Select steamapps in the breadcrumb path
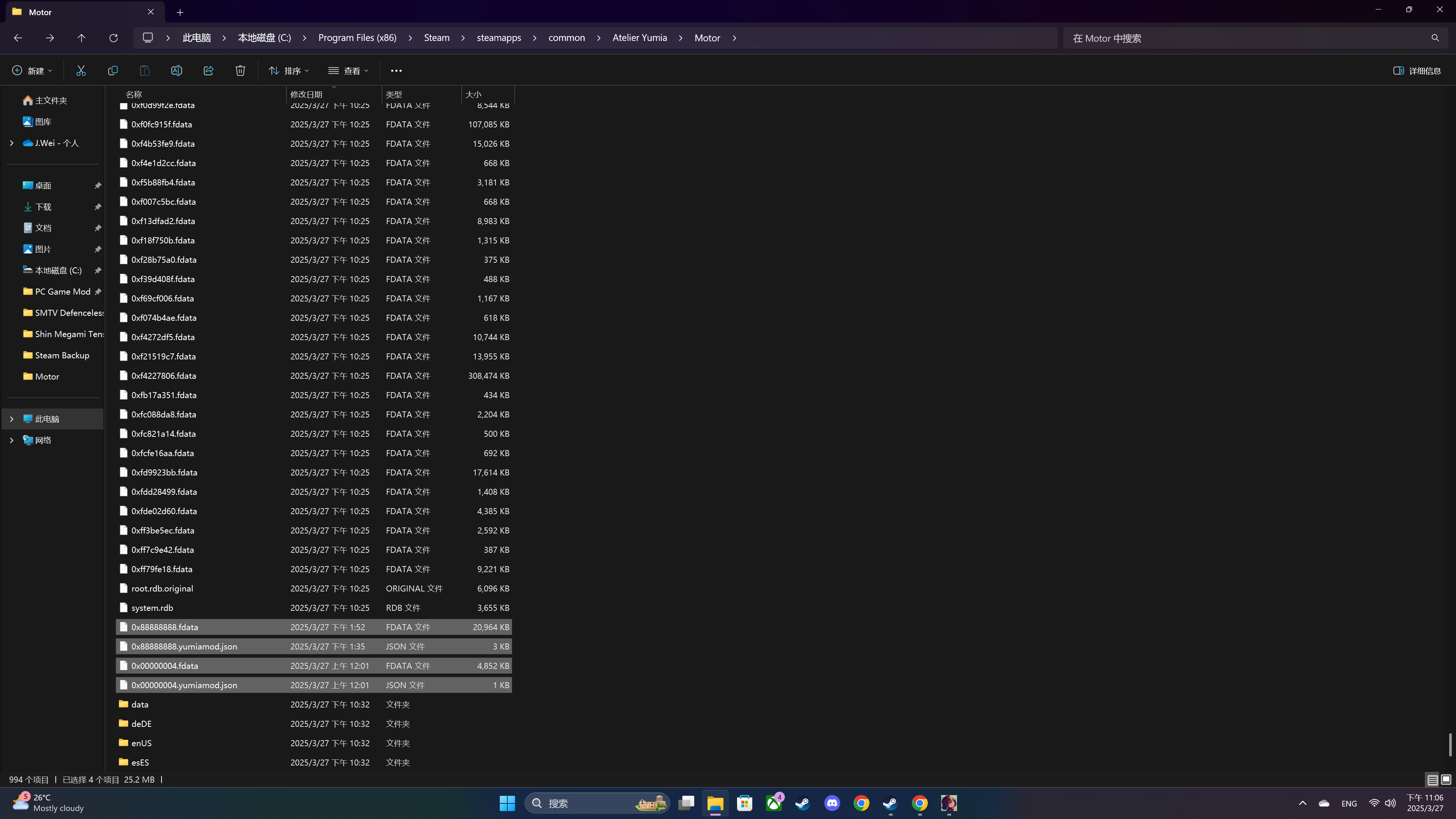Image resolution: width=1456 pixels, height=819 pixels. pyautogui.click(x=499, y=38)
